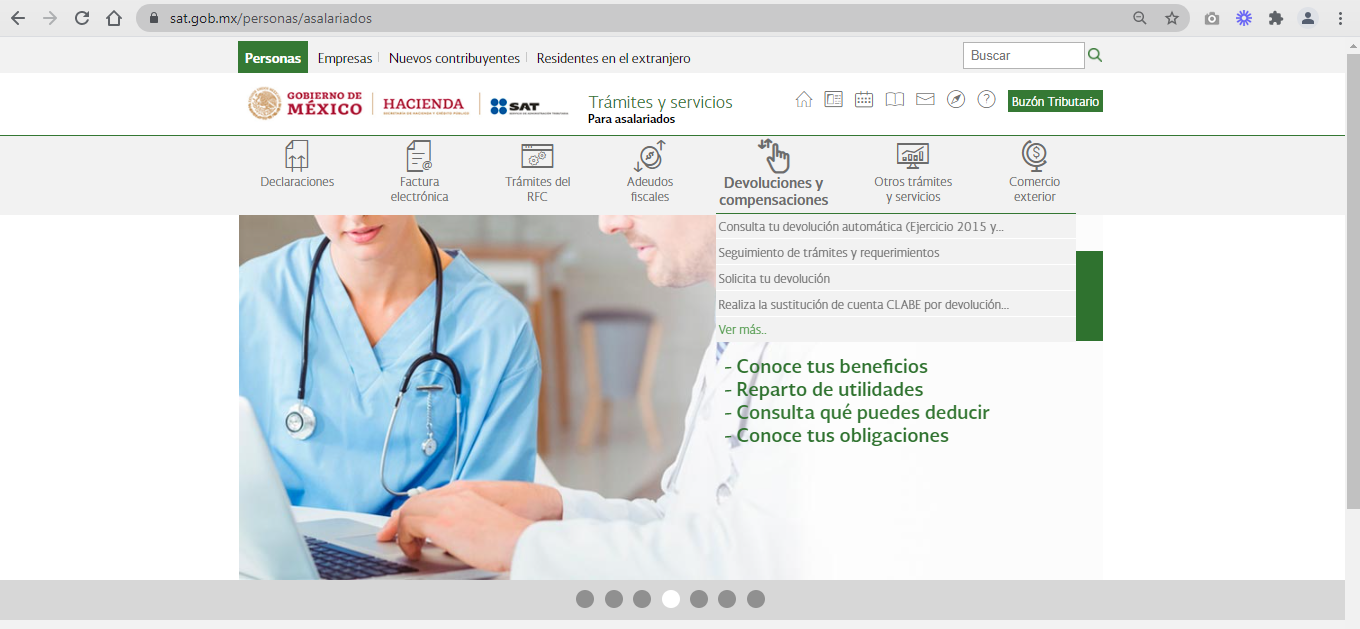Viewport: 1360px width, 629px height.
Task: Open the news panel icon beside home
Action: tap(833, 99)
